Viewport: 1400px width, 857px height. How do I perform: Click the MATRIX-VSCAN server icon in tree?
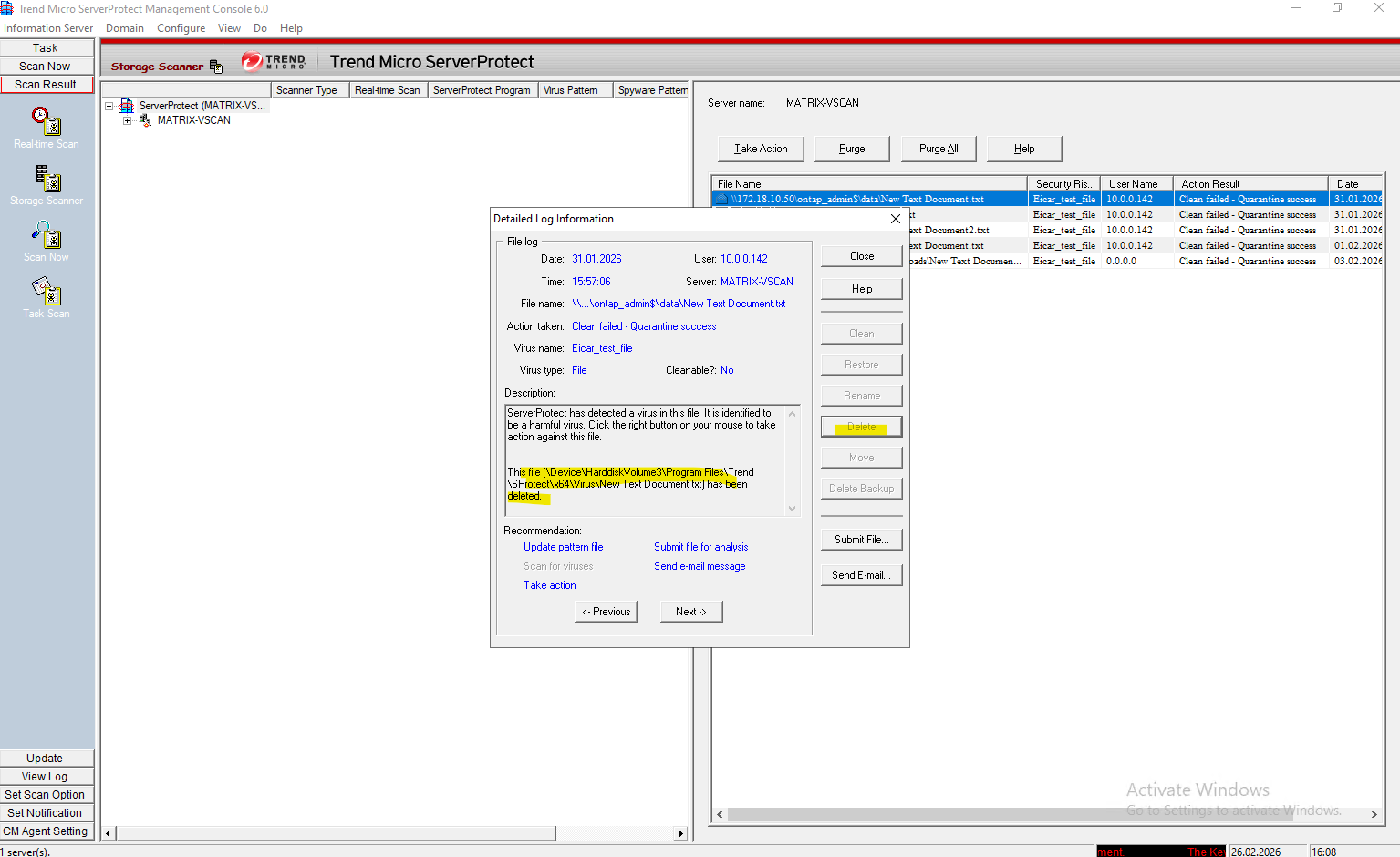[145, 120]
